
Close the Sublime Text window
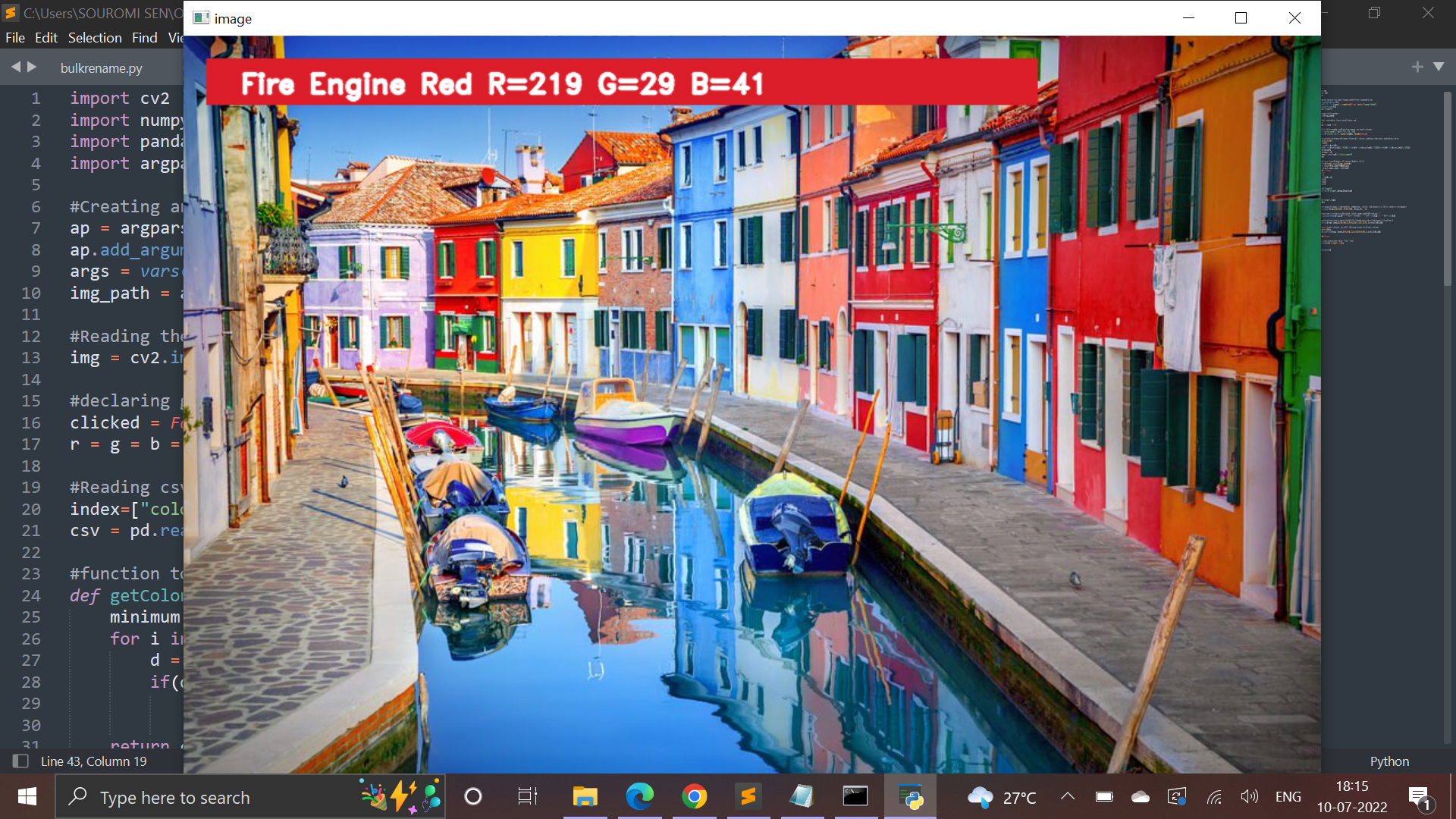[1428, 13]
